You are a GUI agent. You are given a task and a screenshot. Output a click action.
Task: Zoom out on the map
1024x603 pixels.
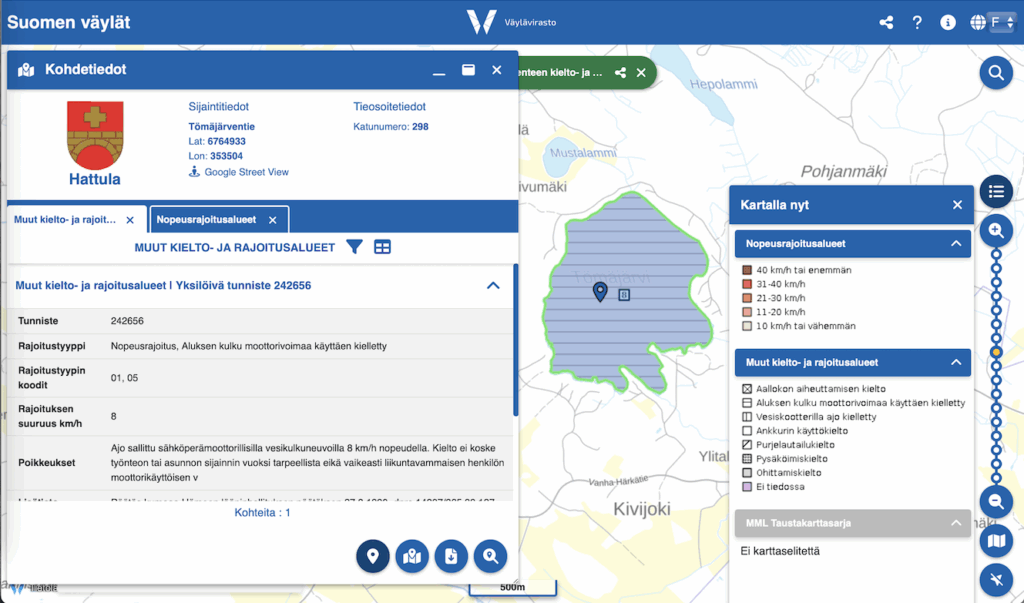tap(996, 502)
